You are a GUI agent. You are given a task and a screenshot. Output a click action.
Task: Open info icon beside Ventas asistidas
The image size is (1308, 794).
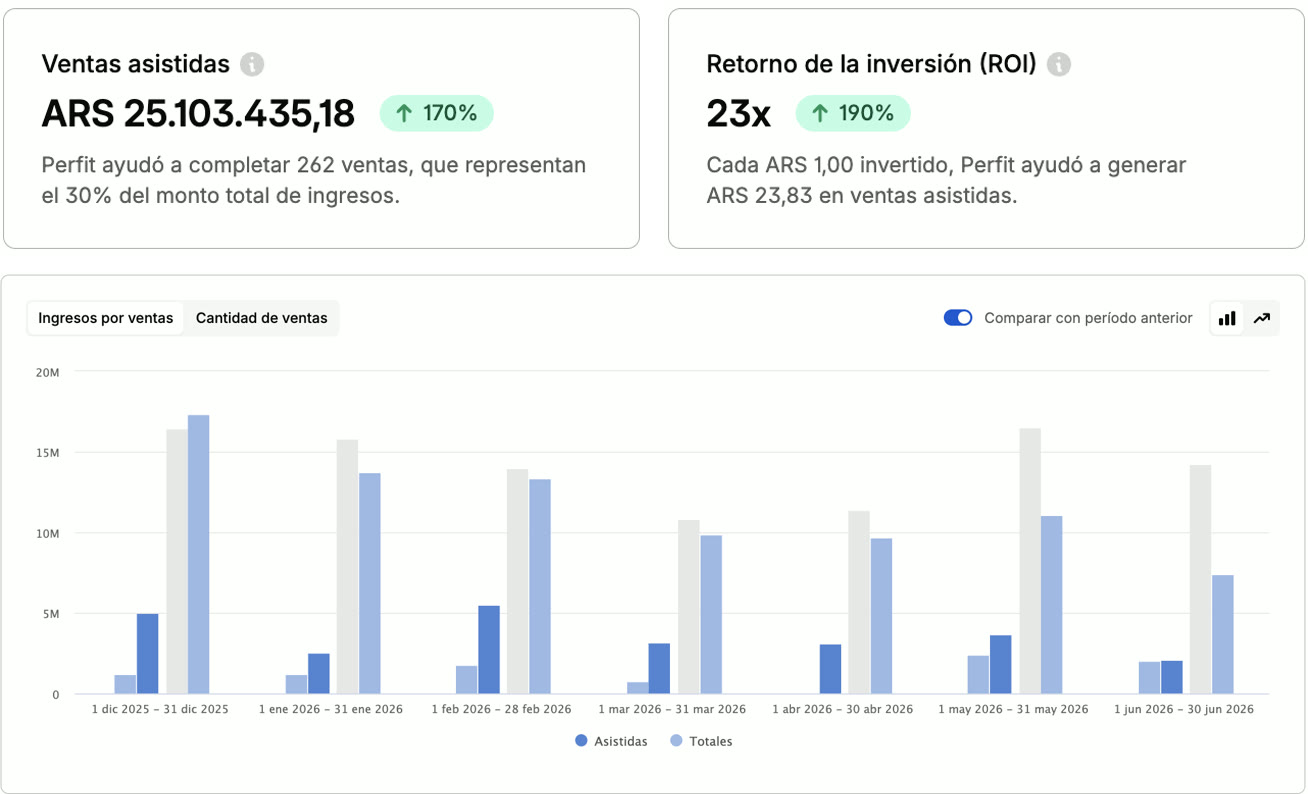point(252,64)
